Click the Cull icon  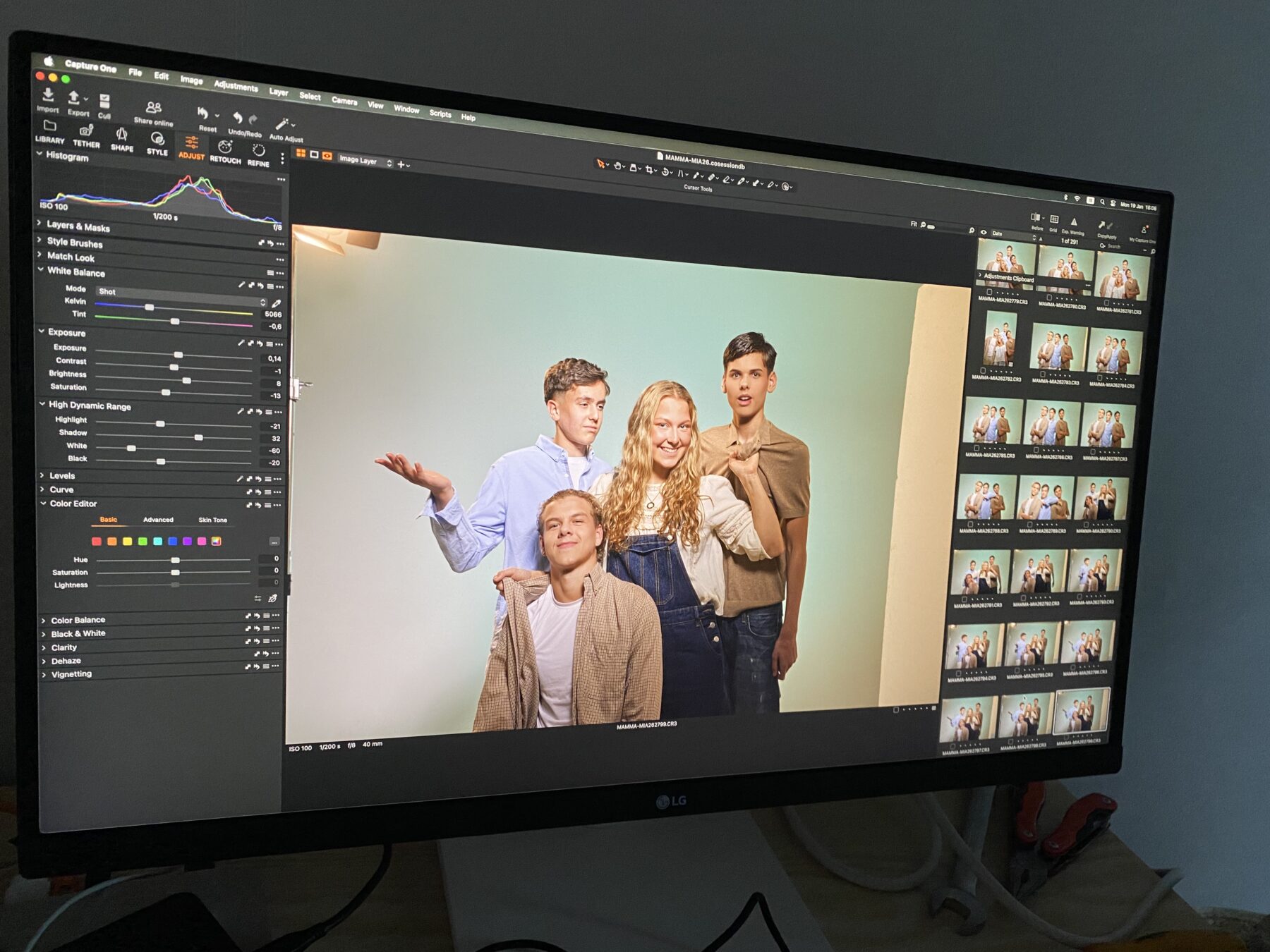click(x=104, y=102)
